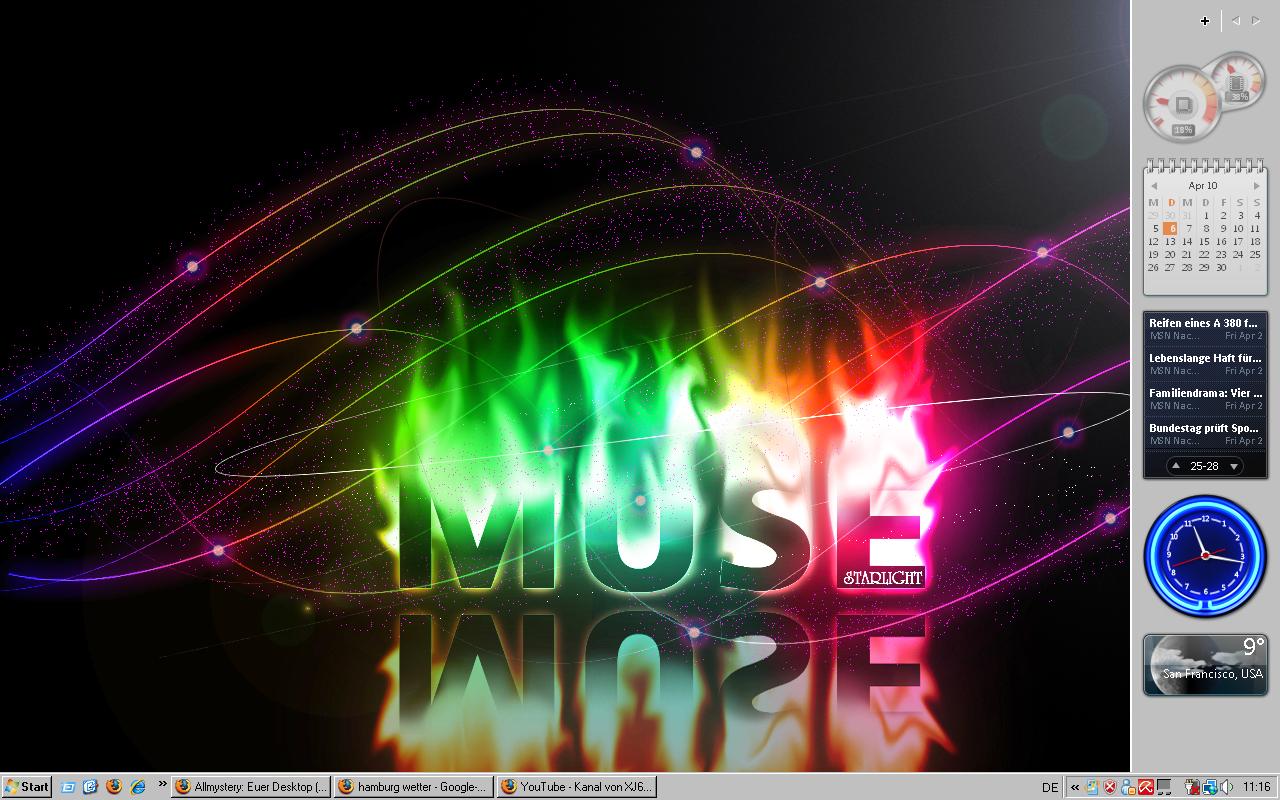Click Show Desktop quick launch icon
Screen dimensions: 1280x800
pos(68,787)
